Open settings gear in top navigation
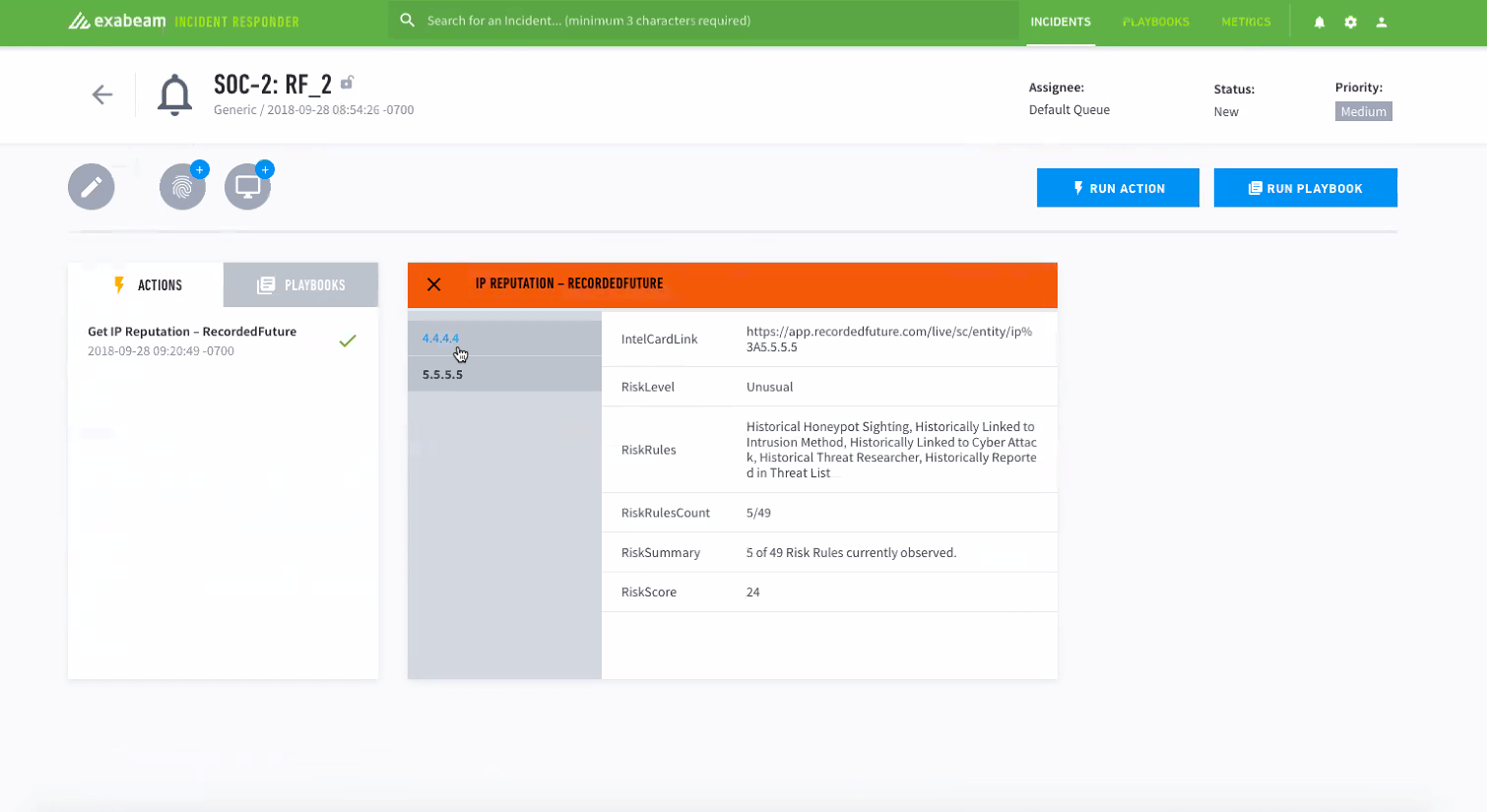The width and height of the screenshot is (1487, 812). (1351, 22)
